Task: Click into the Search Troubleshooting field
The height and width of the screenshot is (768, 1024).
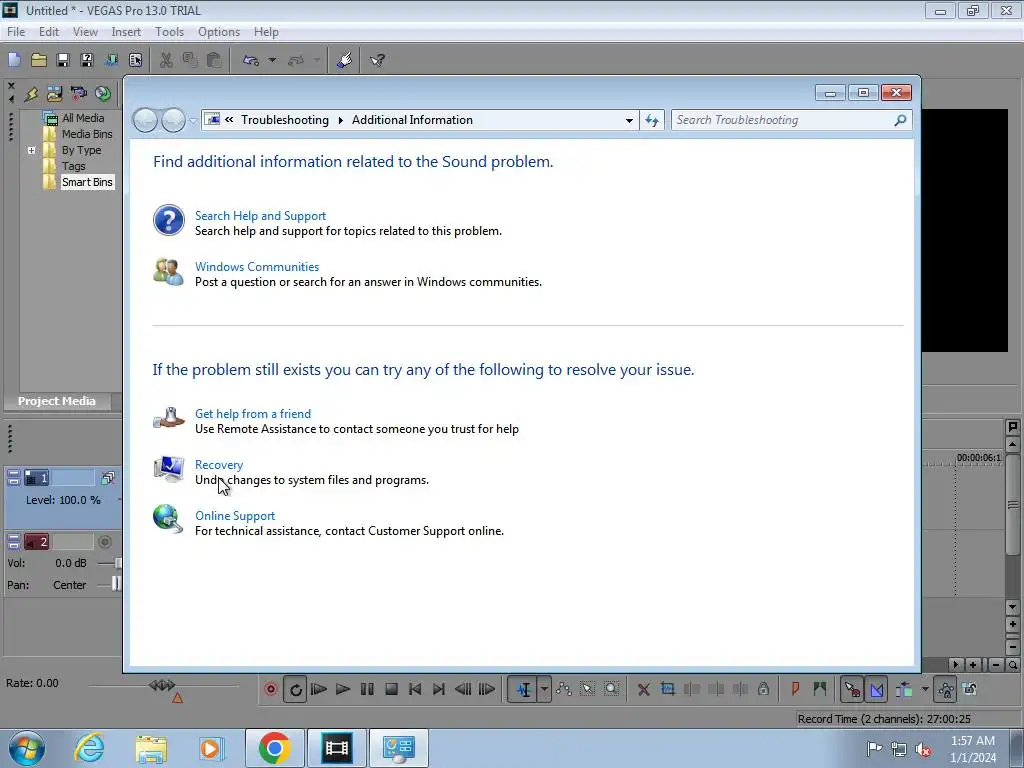Action: click(x=780, y=120)
